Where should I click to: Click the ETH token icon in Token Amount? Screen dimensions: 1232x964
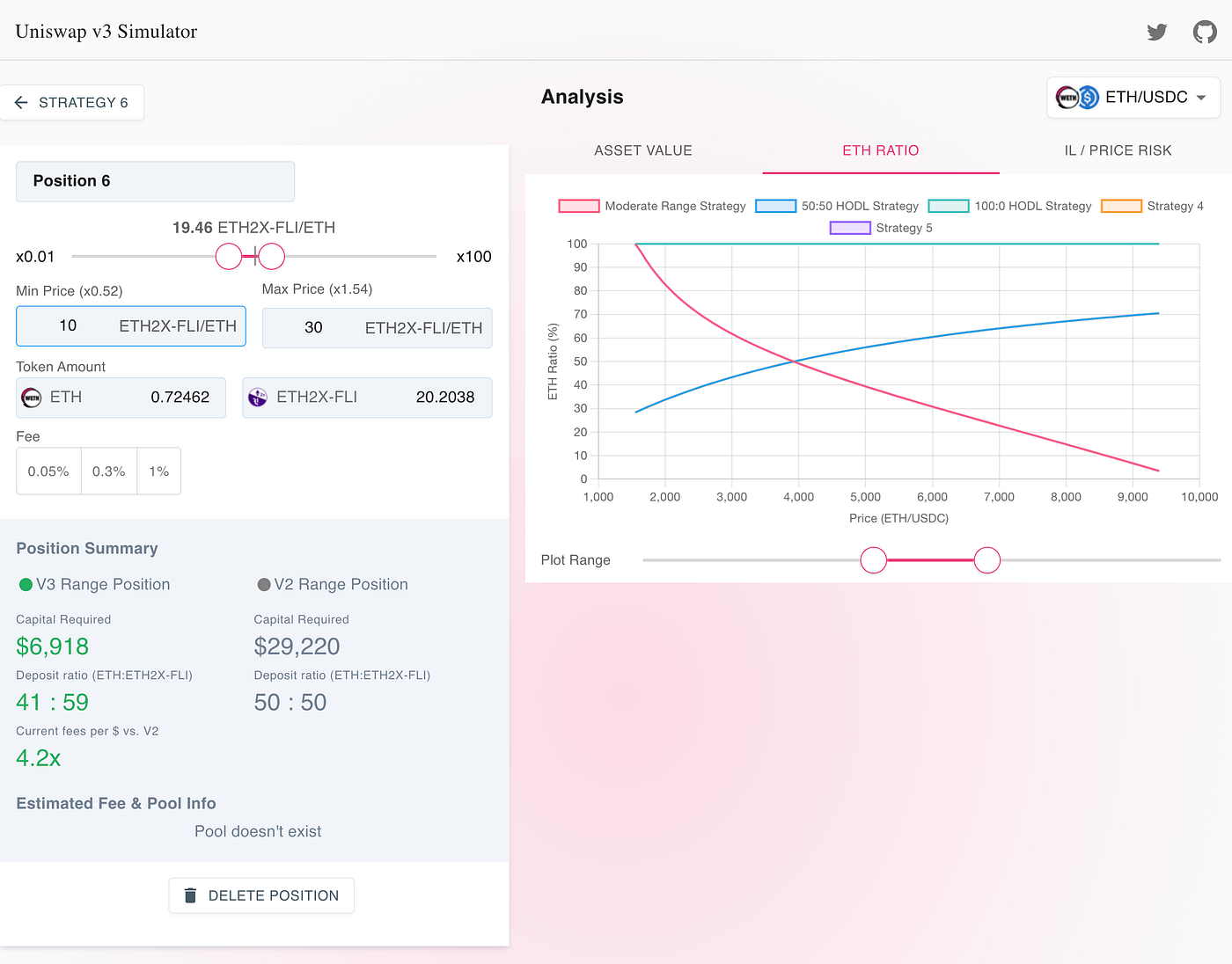pyautogui.click(x=32, y=398)
